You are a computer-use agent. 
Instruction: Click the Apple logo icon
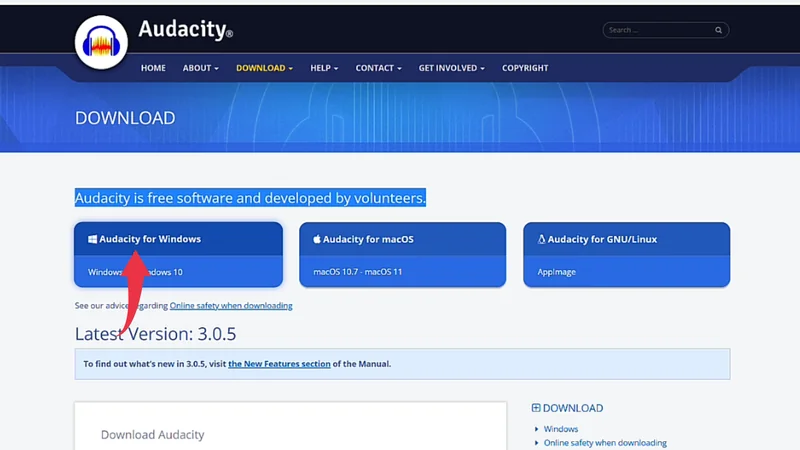pos(317,240)
